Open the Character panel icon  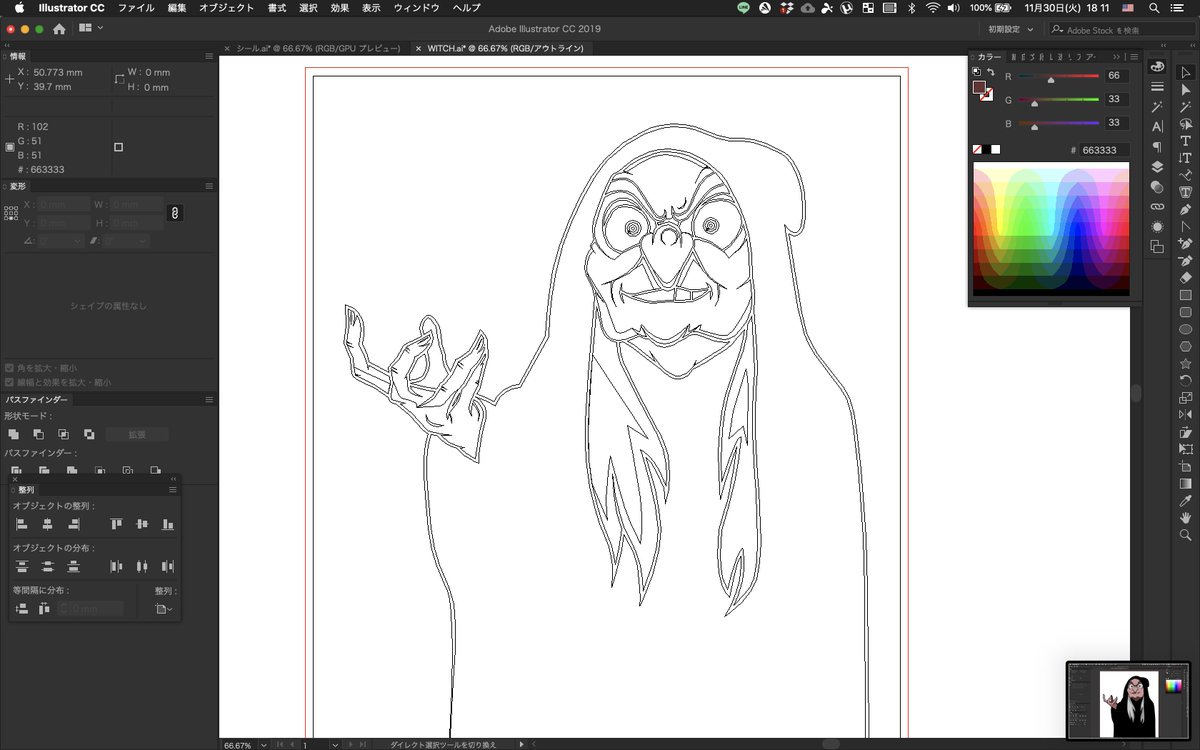click(1157, 126)
